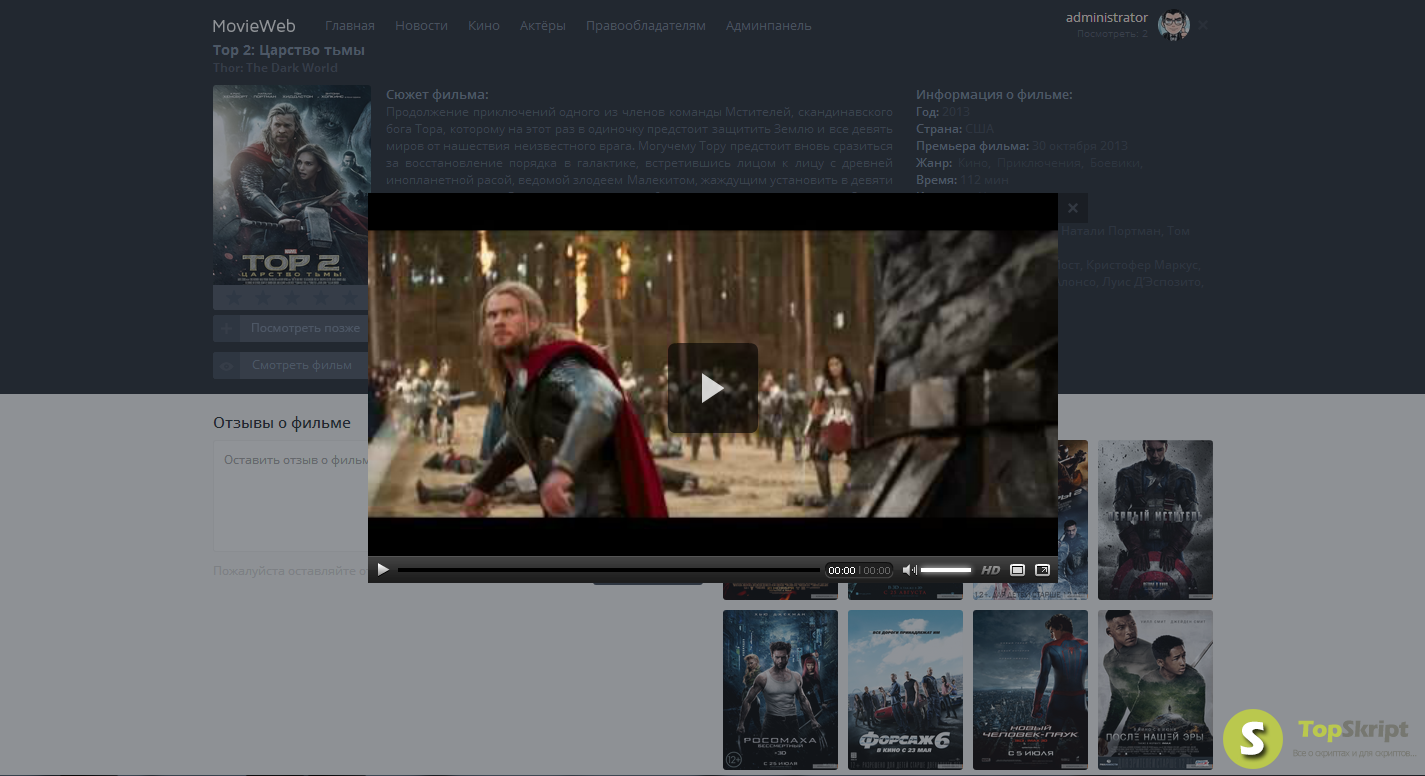Open the Росомаха poster

(780, 690)
